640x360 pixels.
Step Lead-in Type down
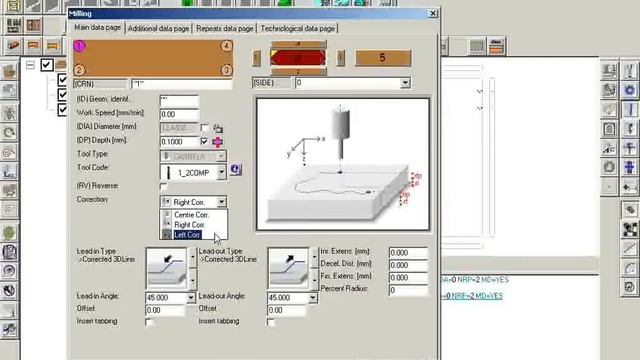click(193, 279)
